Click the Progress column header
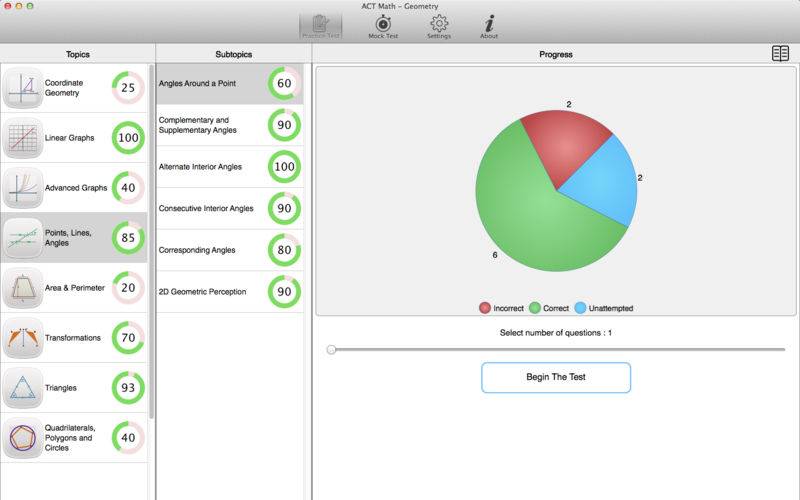This screenshot has width=800, height=500. tap(556, 54)
